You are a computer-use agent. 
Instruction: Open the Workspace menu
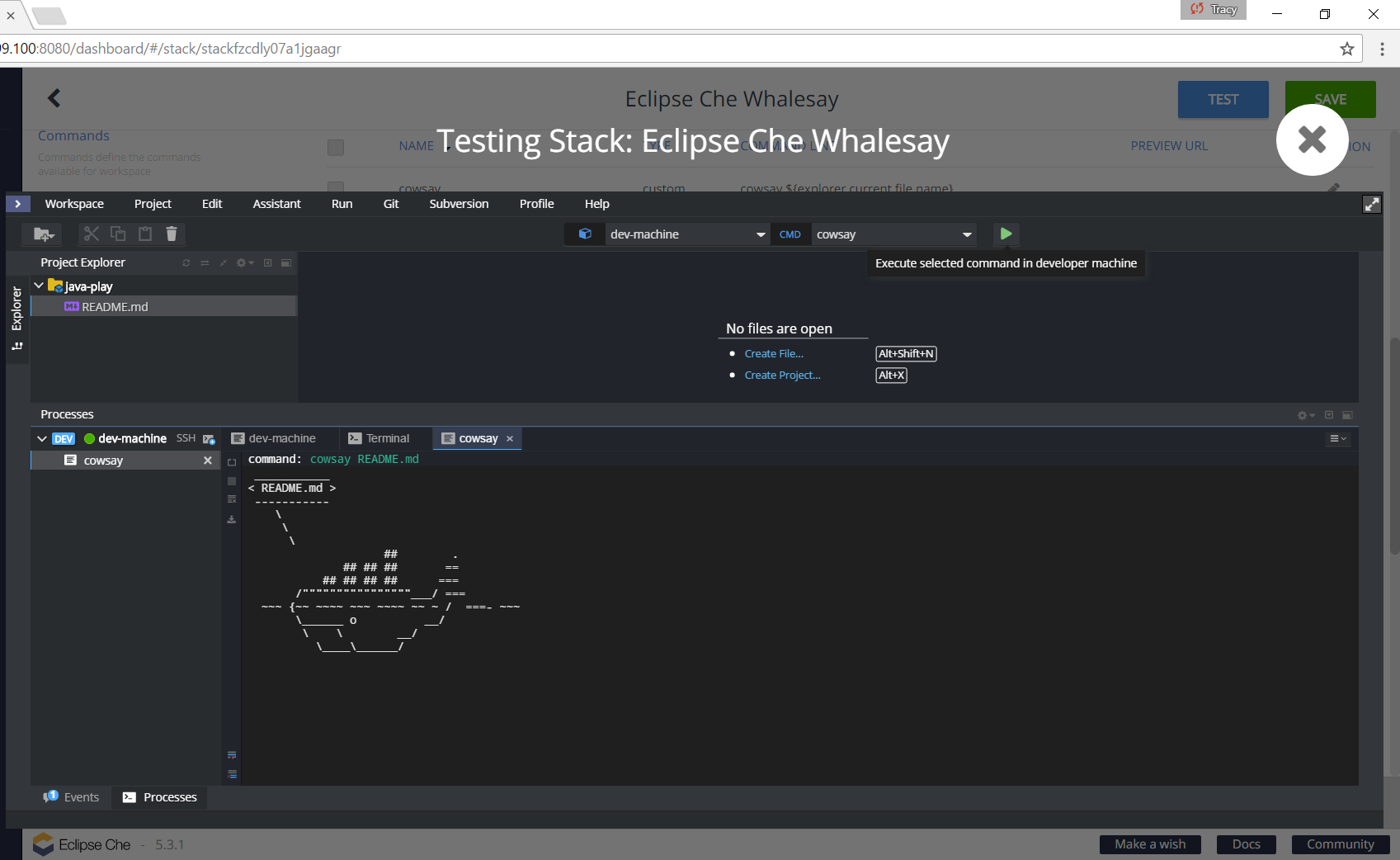pyautogui.click(x=74, y=204)
